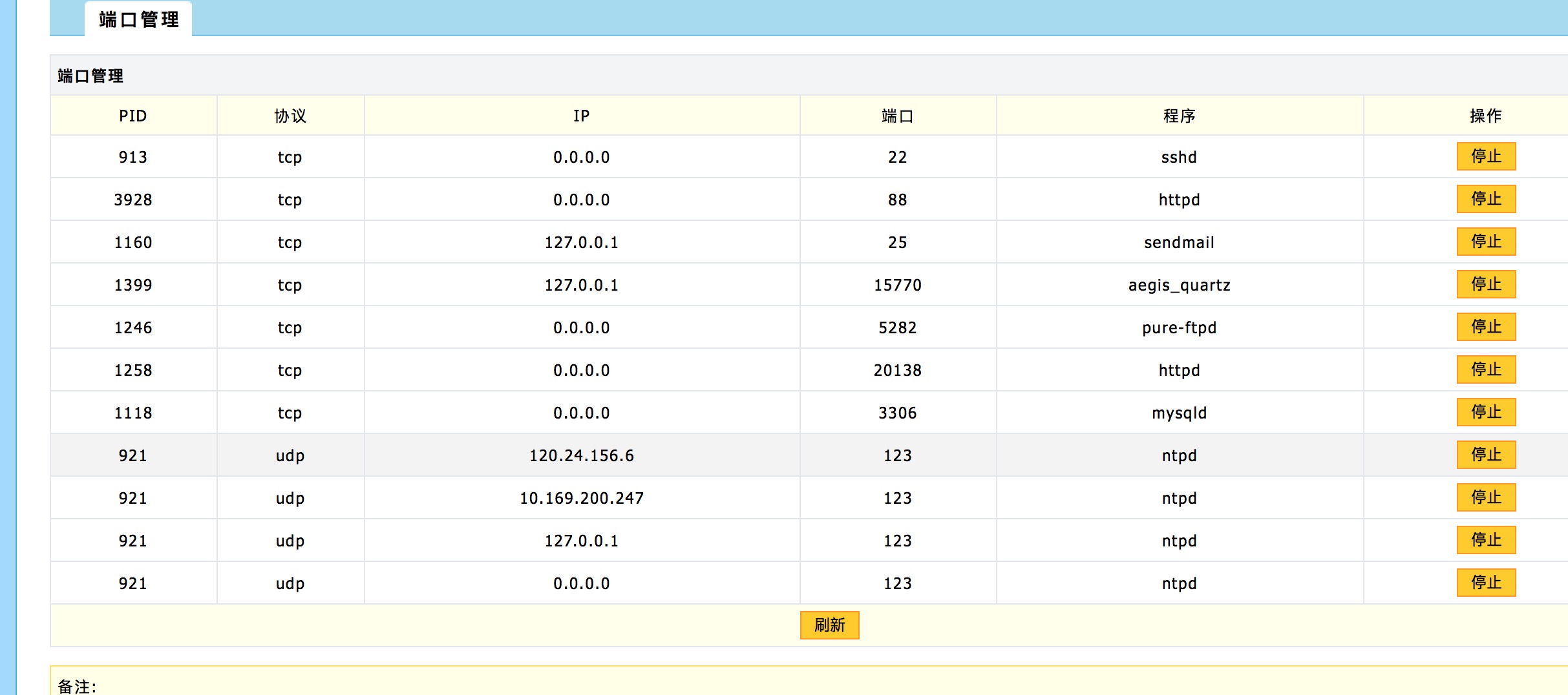Stop the pure-ftpd process
This screenshot has width=1568, height=695.
(1486, 327)
